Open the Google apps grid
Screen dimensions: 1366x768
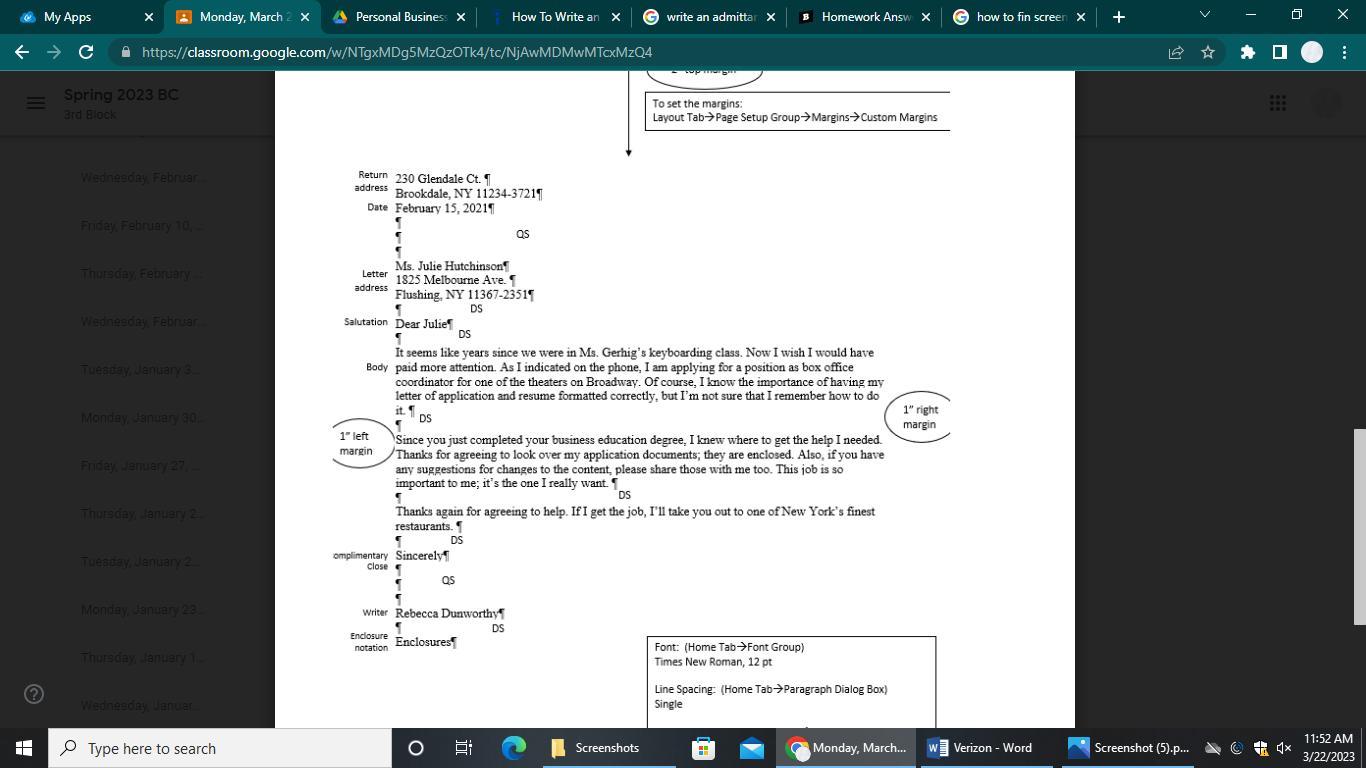[x=1277, y=103]
